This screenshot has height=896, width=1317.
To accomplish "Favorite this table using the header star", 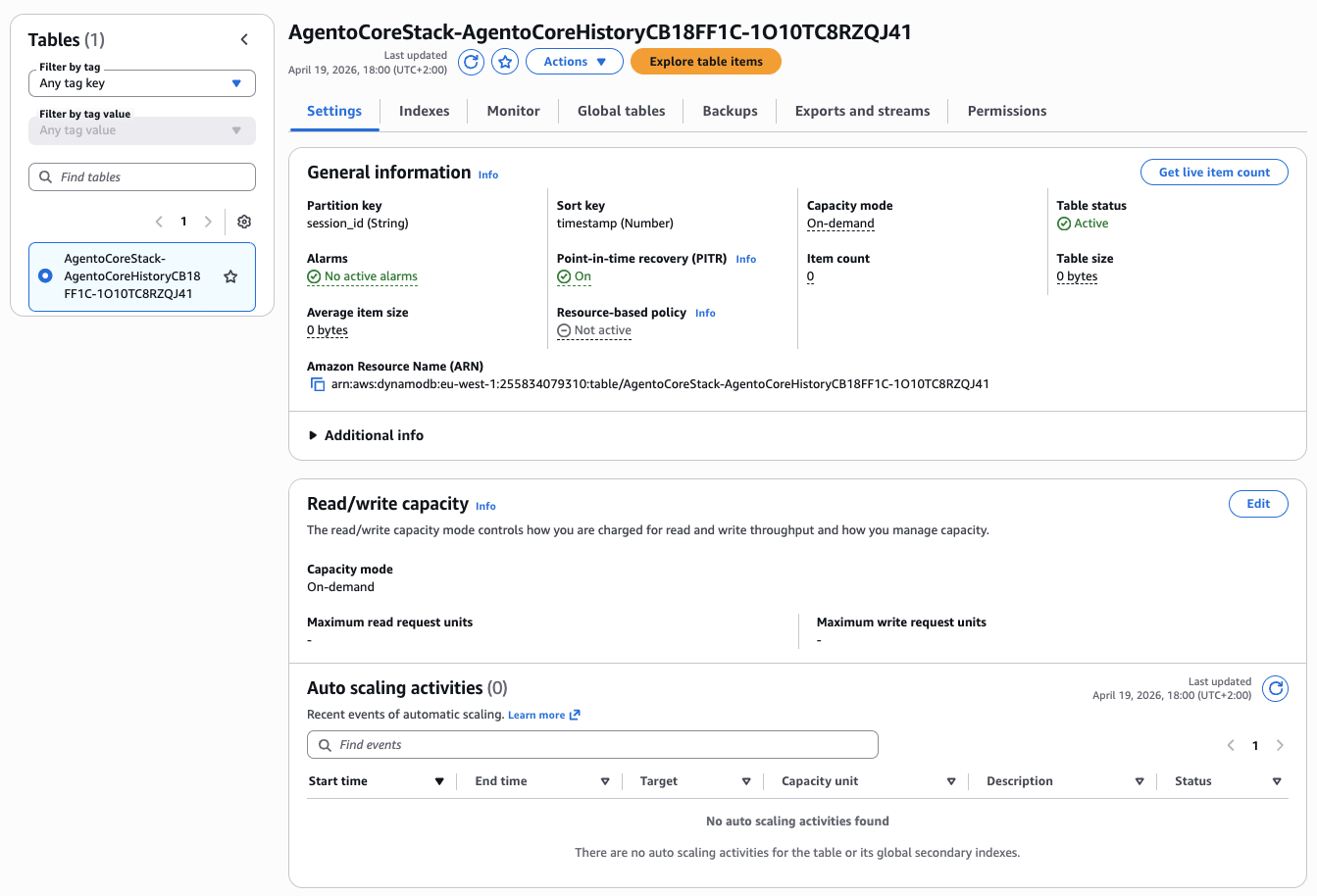I will pyautogui.click(x=505, y=62).
